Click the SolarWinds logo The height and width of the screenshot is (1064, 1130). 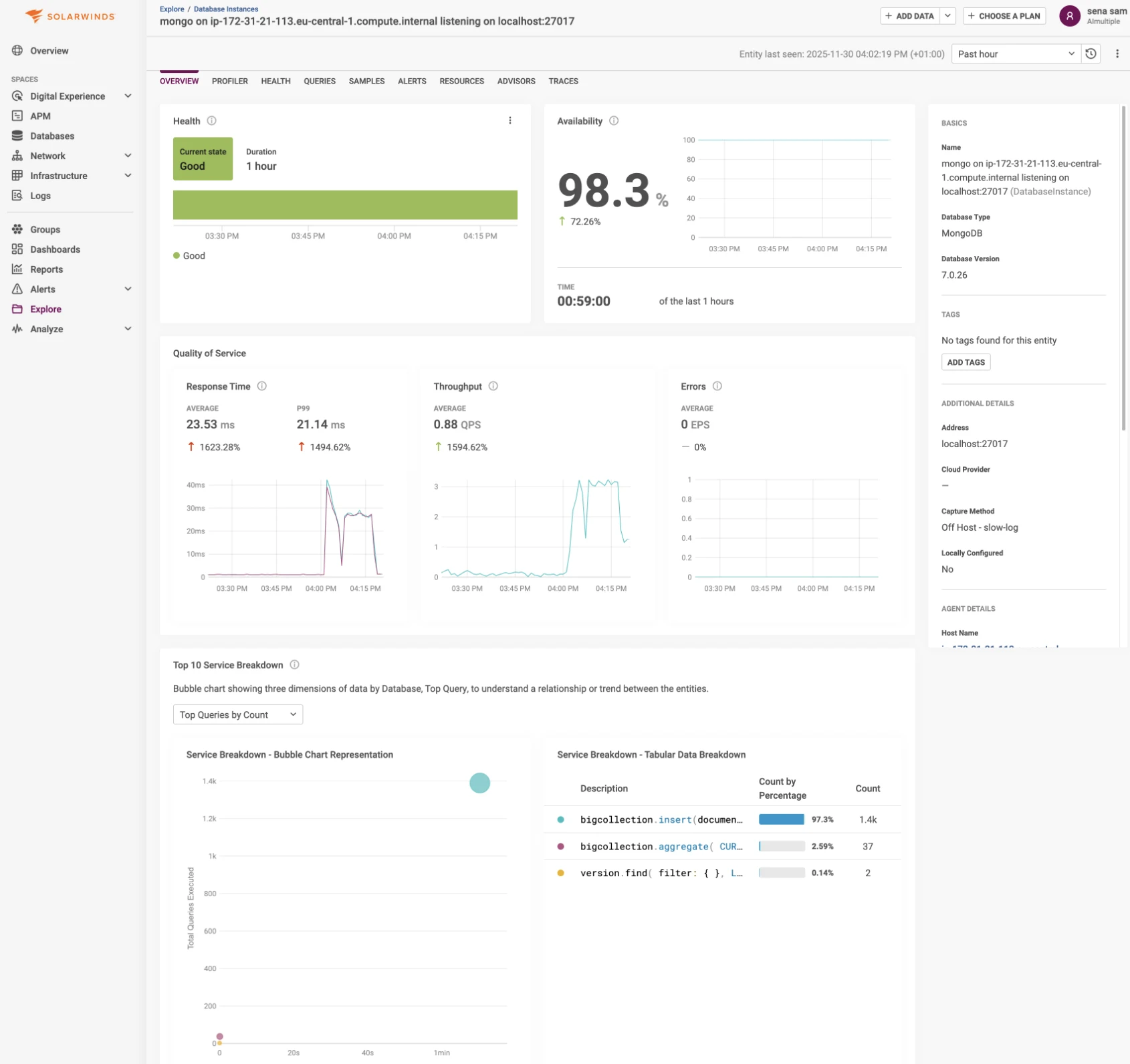[x=70, y=16]
